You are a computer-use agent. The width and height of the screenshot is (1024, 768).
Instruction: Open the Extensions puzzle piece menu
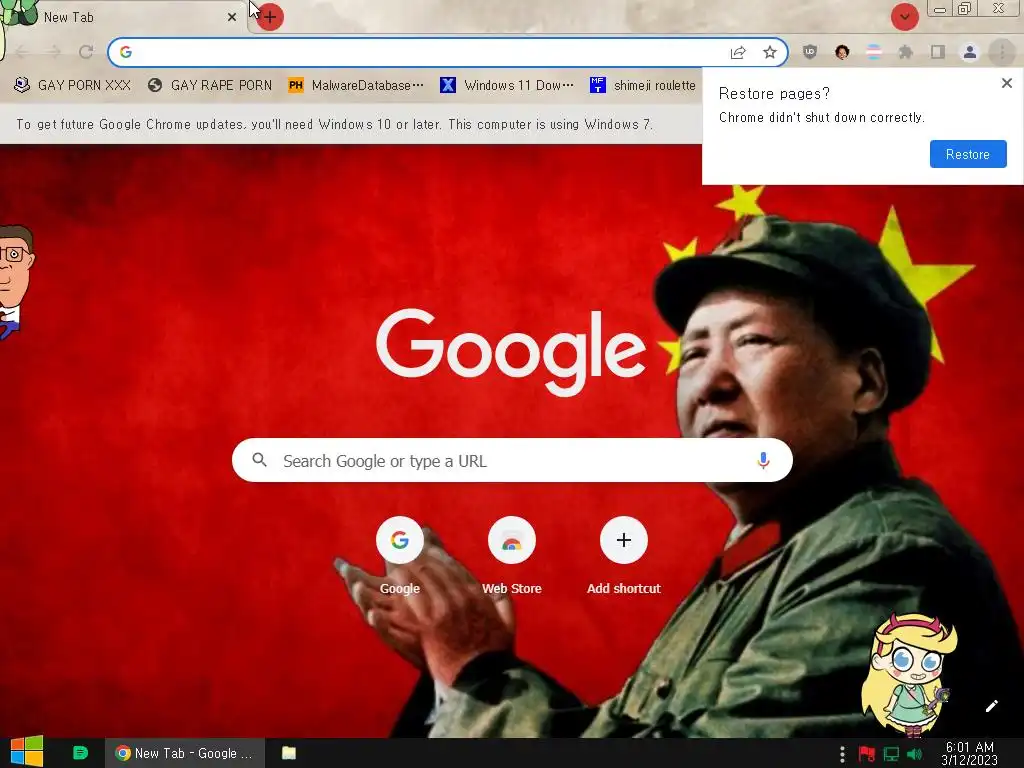tap(906, 52)
